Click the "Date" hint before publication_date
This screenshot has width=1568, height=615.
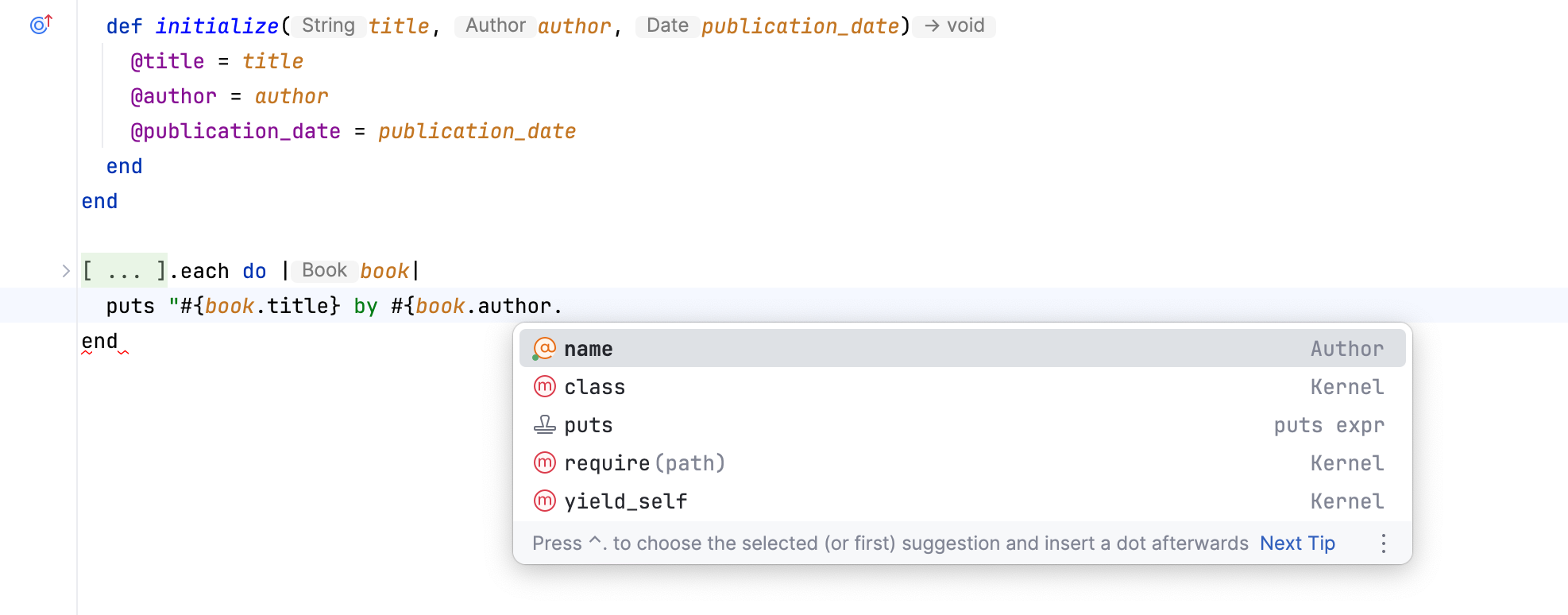(666, 25)
